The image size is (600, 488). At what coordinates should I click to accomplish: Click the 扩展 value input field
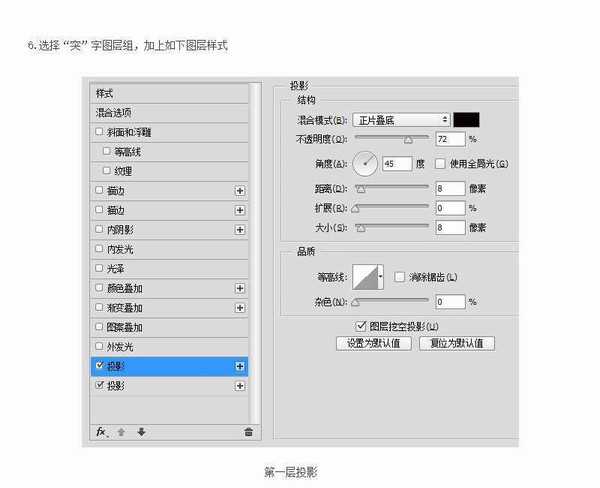[450, 208]
